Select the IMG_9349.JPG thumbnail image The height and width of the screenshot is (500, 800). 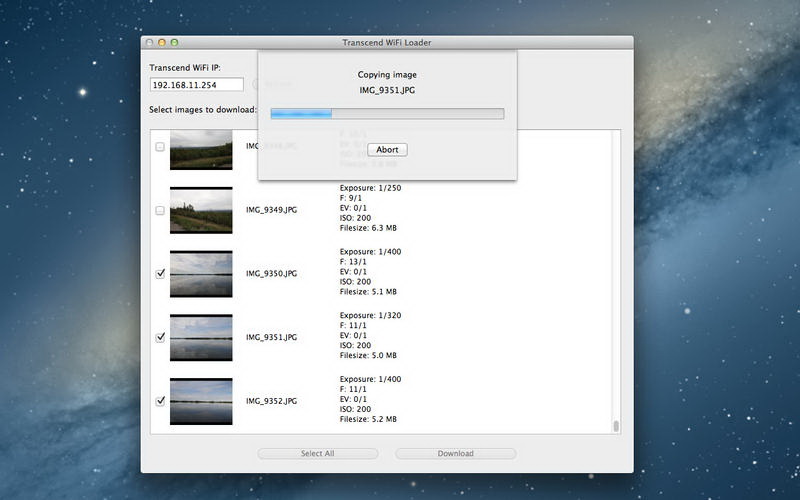[201, 210]
